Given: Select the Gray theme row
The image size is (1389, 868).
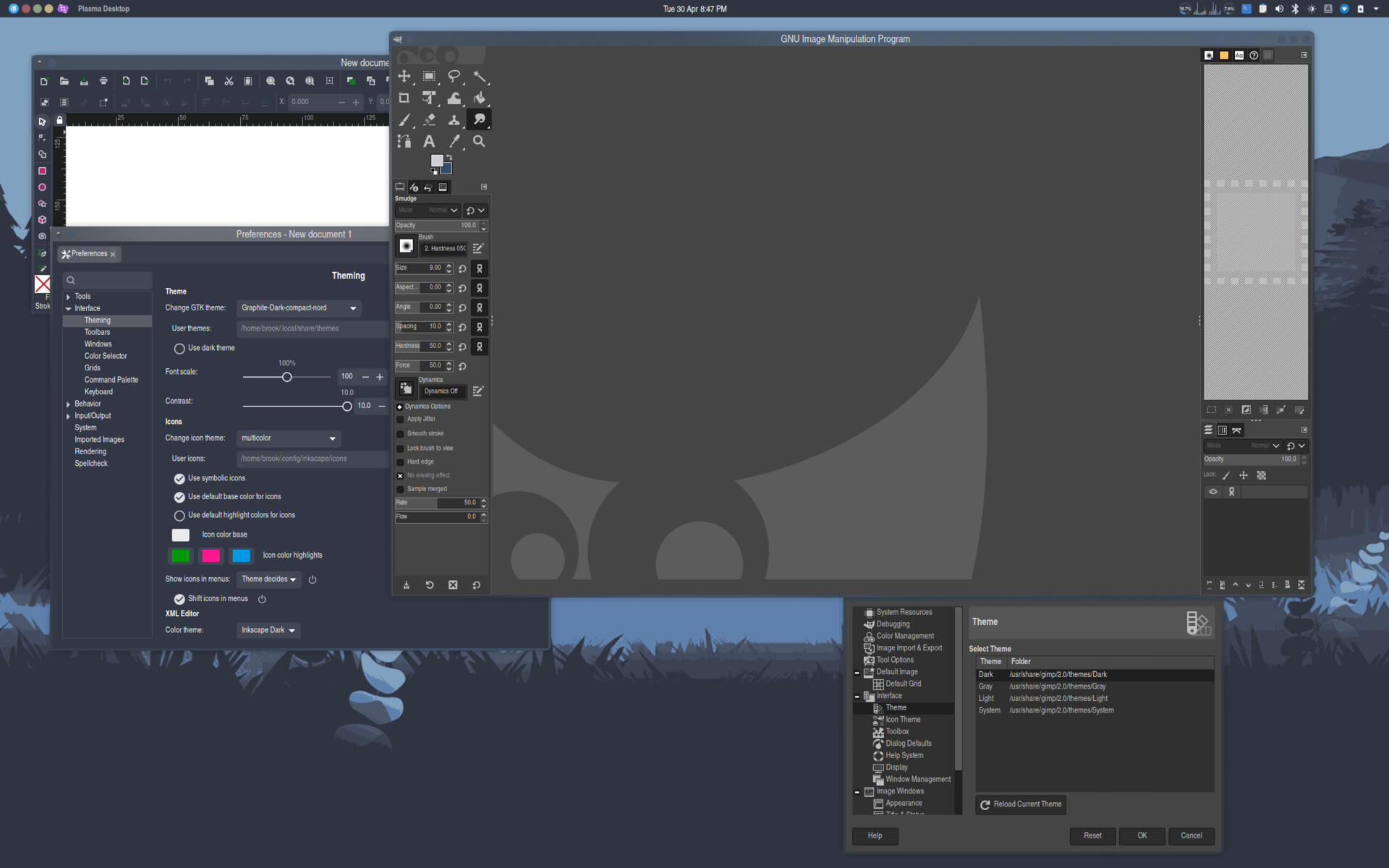Looking at the screenshot, I should pyautogui.click(x=1095, y=686).
